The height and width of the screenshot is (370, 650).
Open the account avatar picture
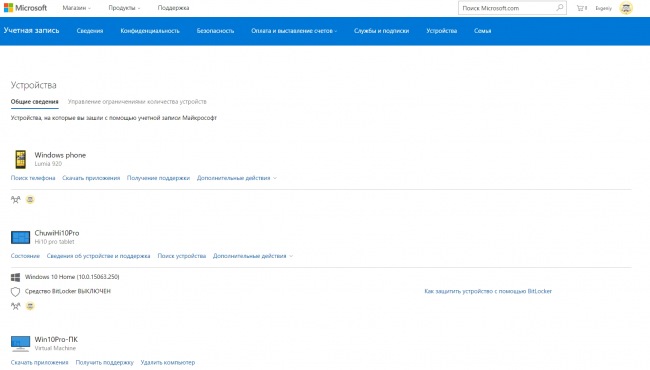(626, 8)
